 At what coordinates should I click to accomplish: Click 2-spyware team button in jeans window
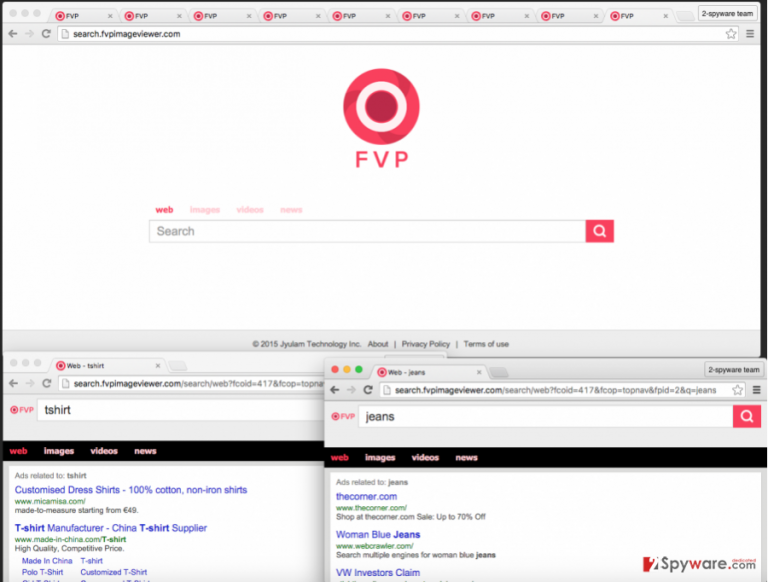734,369
